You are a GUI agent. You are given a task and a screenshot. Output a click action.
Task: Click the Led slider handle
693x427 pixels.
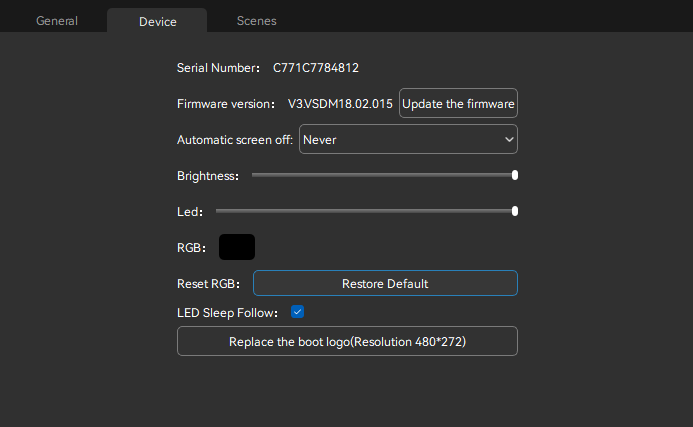[515, 211]
